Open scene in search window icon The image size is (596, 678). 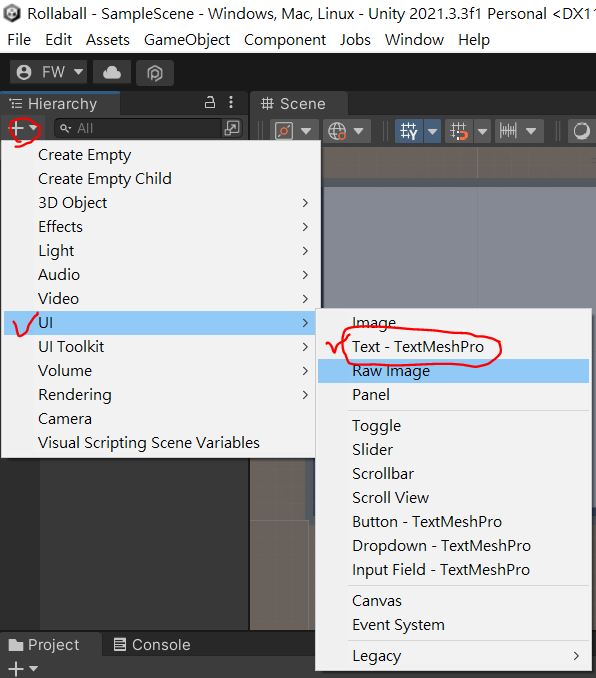pos(232,128)
